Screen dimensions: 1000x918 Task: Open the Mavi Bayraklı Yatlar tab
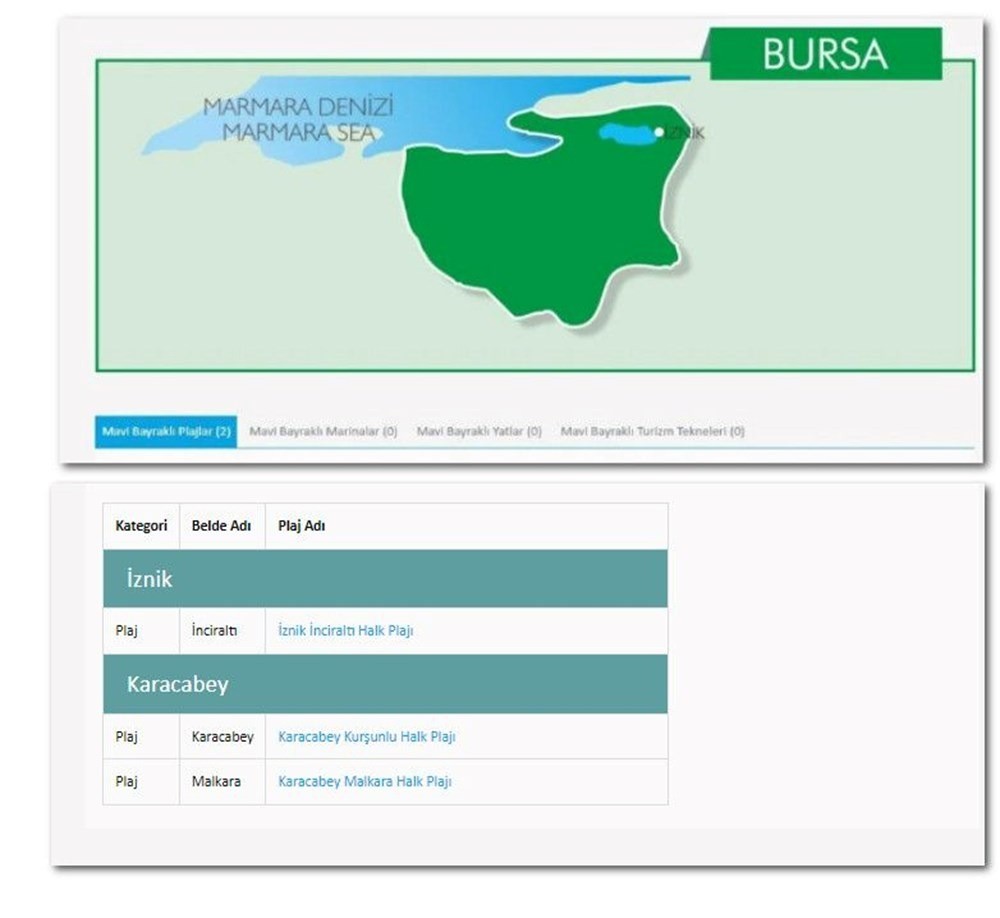(478, 431)
